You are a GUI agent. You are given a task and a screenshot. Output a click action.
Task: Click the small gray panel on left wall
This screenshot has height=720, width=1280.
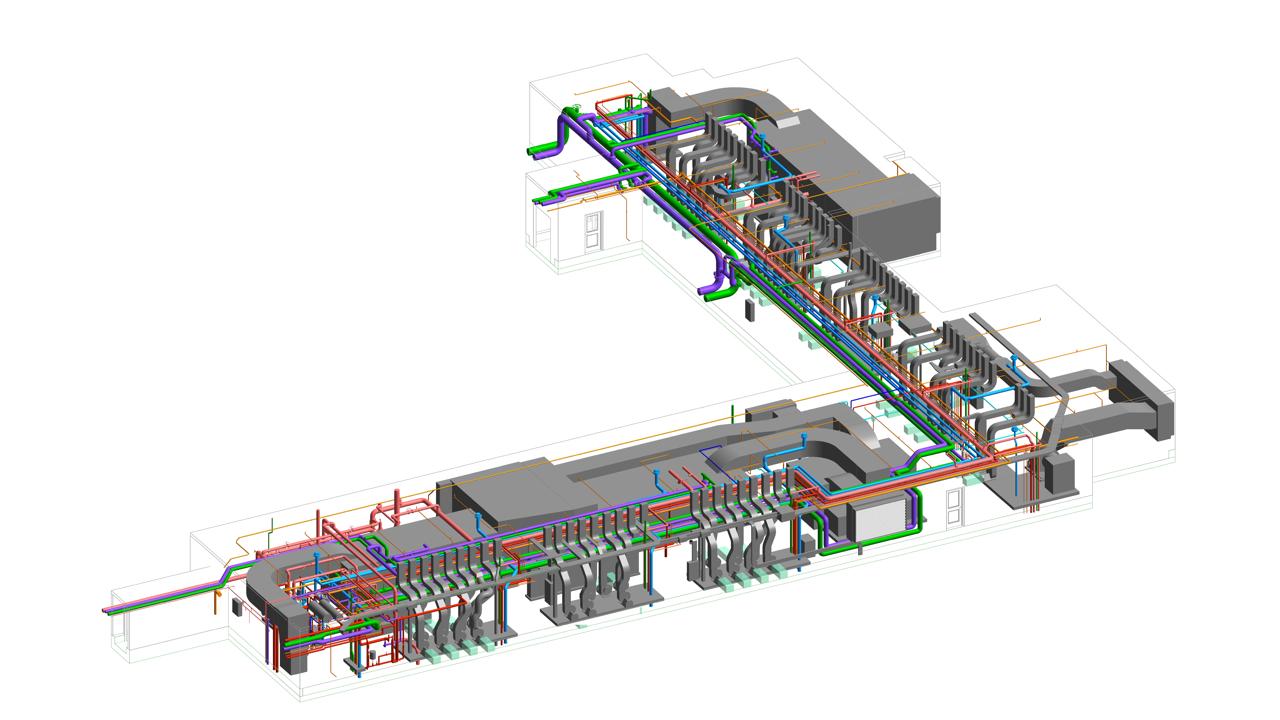[x=237, y=607]
